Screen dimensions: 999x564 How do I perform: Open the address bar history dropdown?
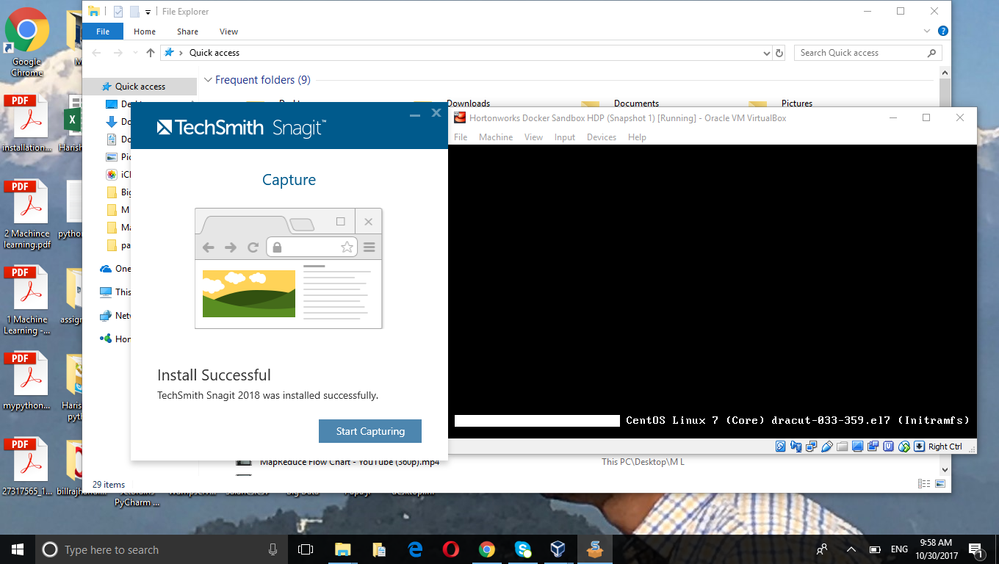coord(766,53)
